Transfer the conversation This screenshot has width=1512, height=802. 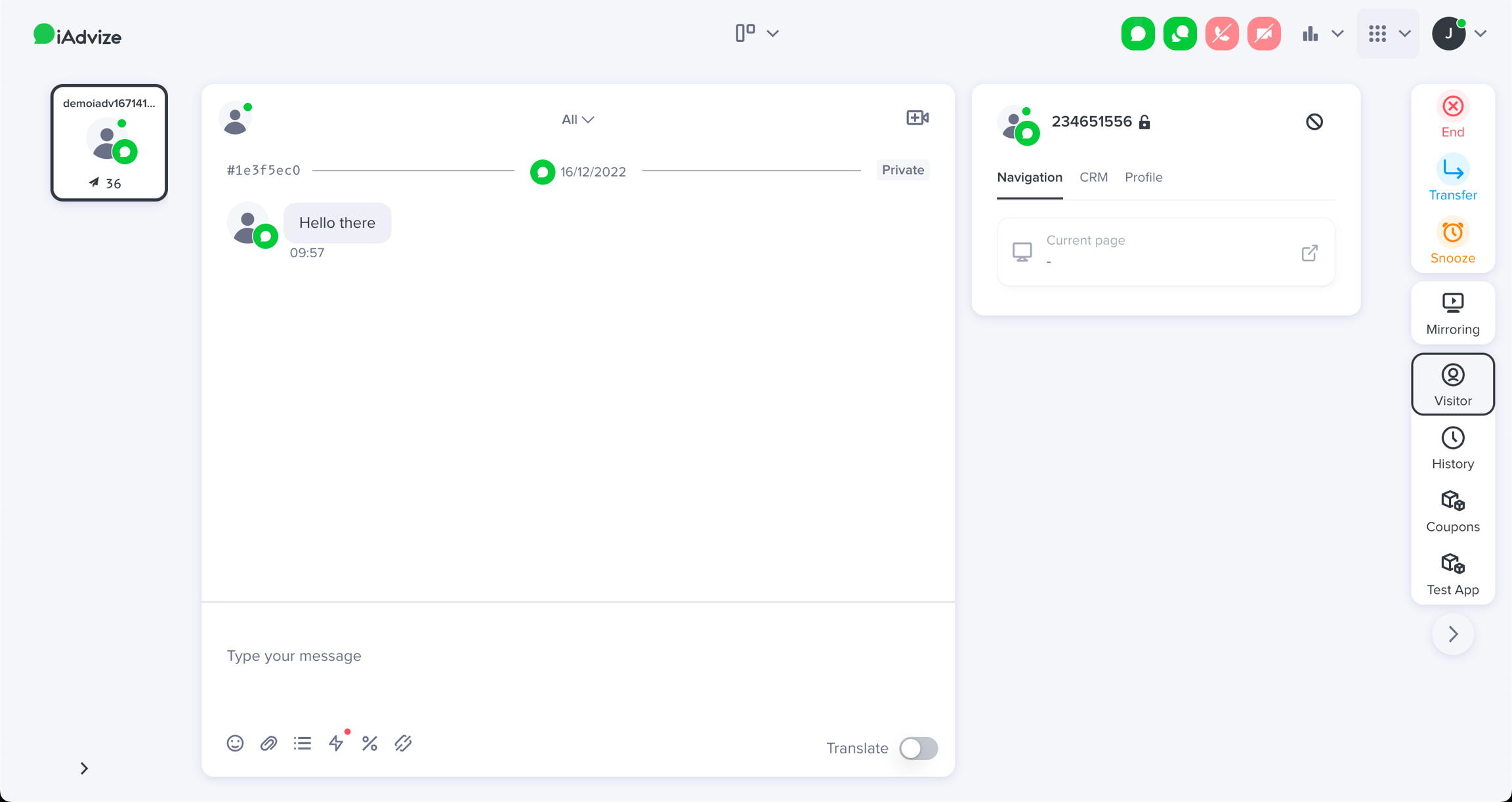click(1452, 178)
